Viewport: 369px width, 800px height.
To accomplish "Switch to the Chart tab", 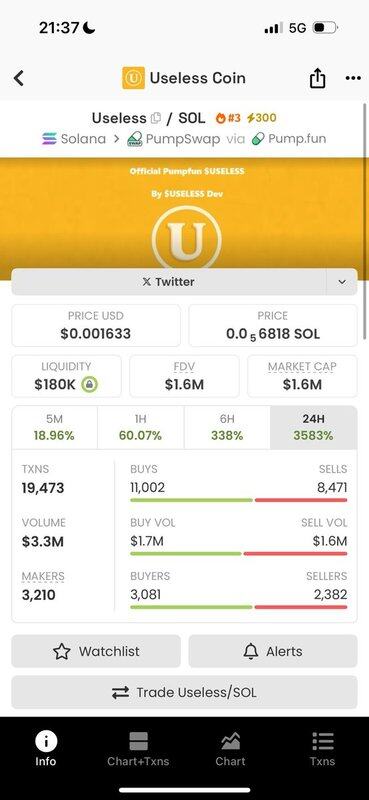I will 230,748.
